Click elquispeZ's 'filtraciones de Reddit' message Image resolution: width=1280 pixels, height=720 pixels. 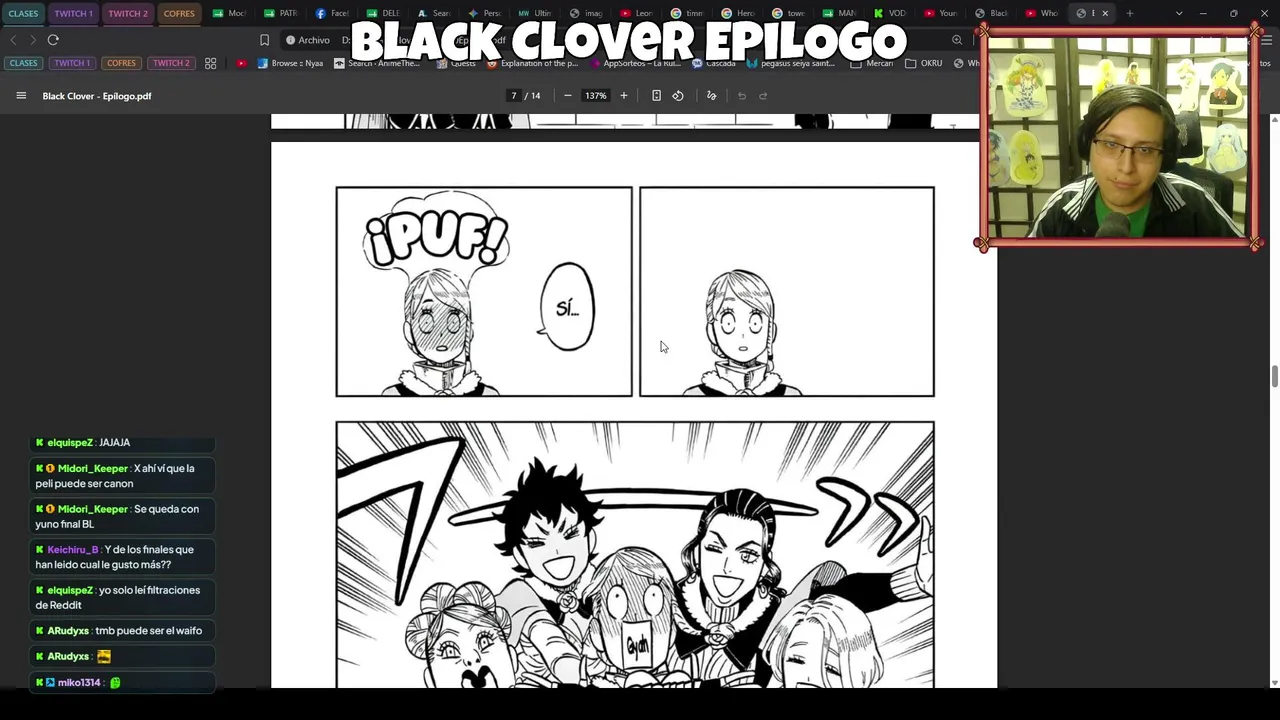[122, 597]
